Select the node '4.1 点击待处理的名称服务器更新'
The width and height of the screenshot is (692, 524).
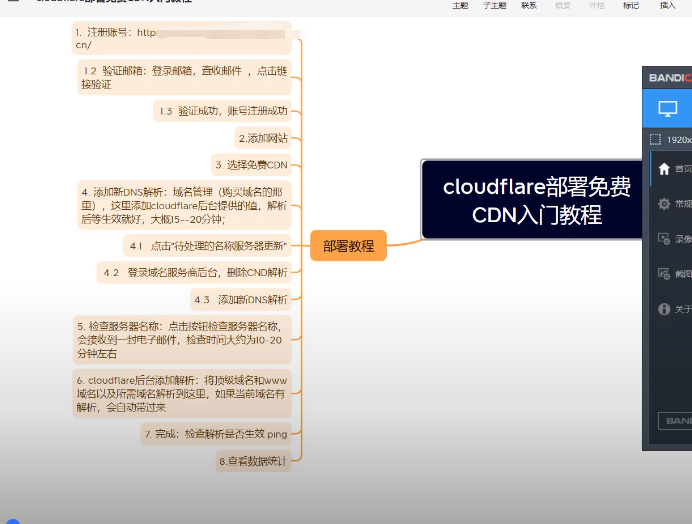pyautogui.click(x=207, y=246)
